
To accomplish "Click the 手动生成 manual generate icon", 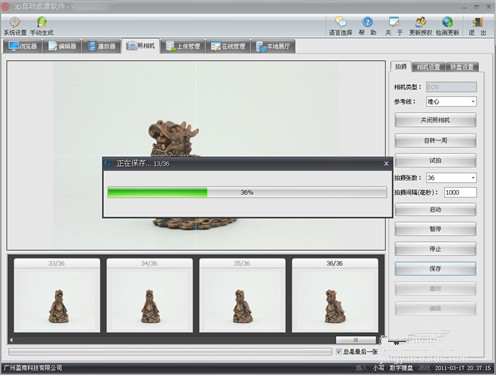I will pos(42,26).
